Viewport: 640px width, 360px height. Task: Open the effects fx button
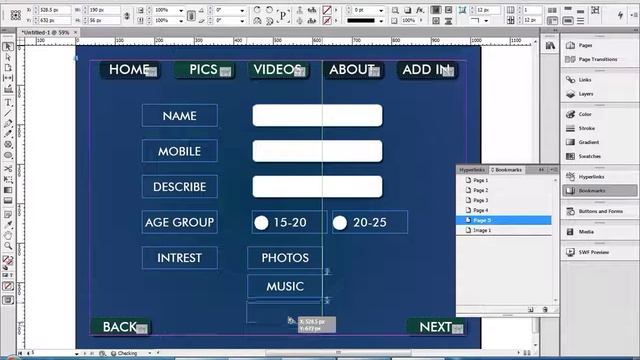pos(420,10)
